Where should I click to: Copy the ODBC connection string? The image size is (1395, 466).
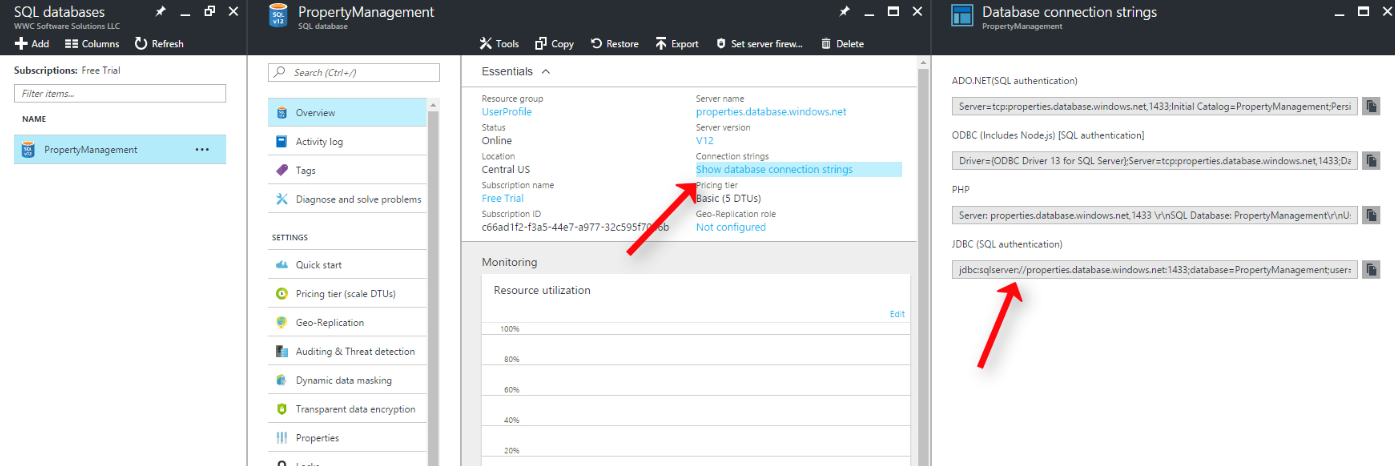click(x=1371, y=160)
